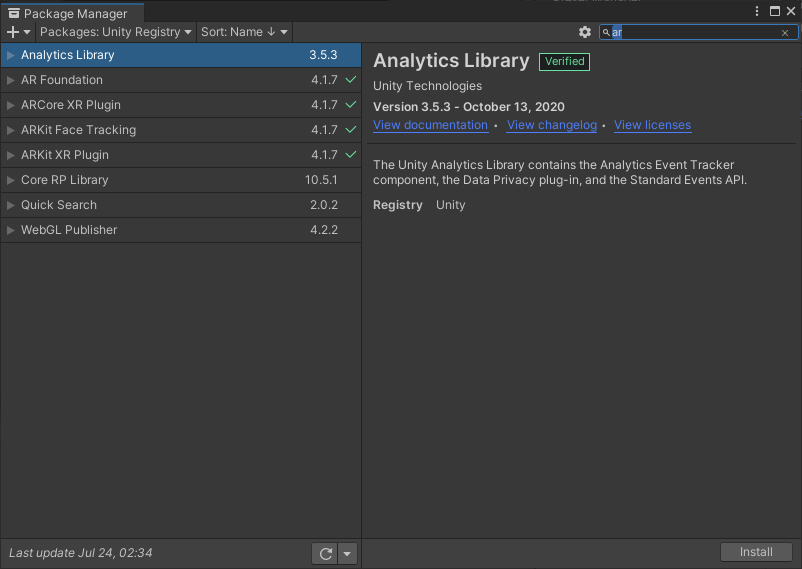Screen dimensions: 802x569
Task: Click the installed checkmark for AR Foundation
Action: [x=351, y=79]
